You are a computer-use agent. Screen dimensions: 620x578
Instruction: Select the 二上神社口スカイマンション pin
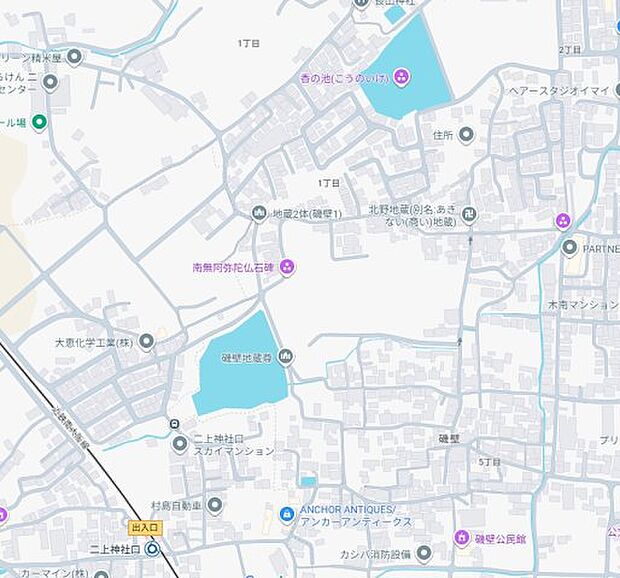(179, 444)
